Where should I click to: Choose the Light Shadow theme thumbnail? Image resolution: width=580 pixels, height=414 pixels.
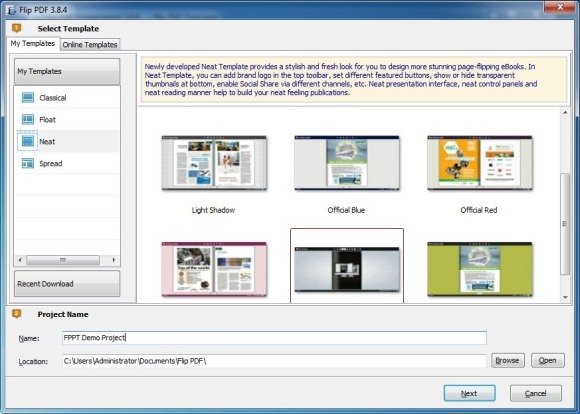tap(214, 163)
